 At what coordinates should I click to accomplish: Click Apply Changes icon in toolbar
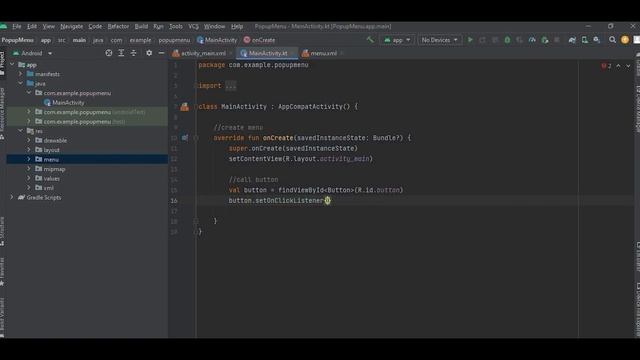coord(482,40)
